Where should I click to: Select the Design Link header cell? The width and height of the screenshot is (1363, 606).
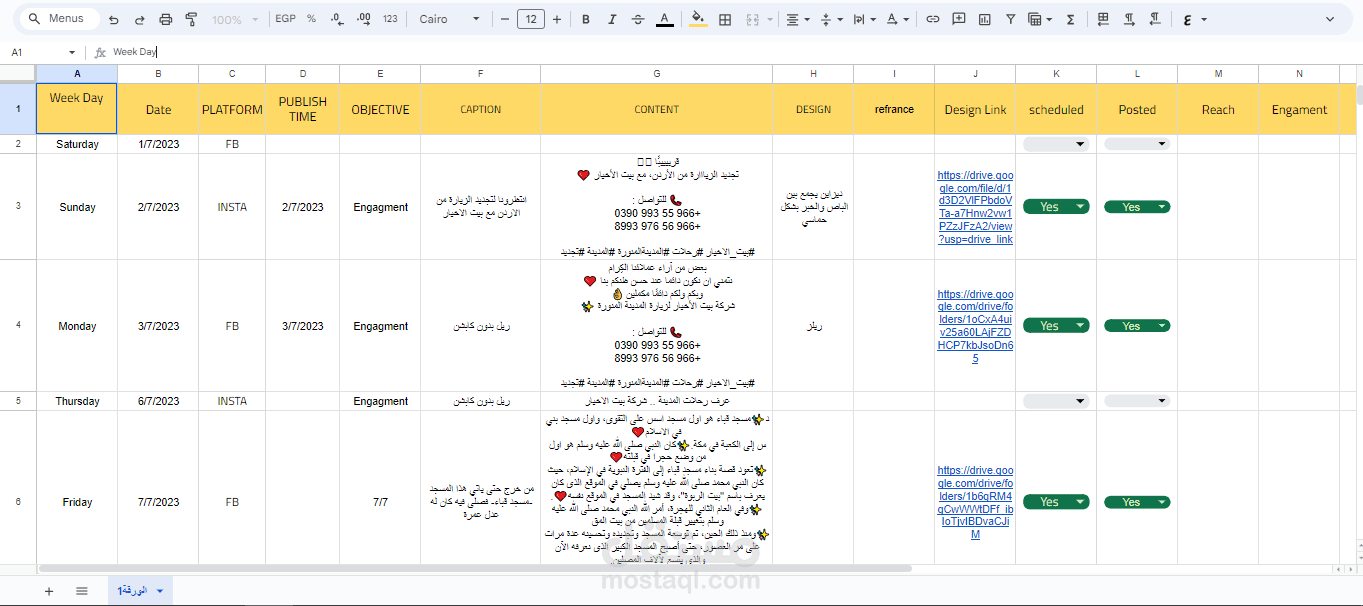point(975,110)
